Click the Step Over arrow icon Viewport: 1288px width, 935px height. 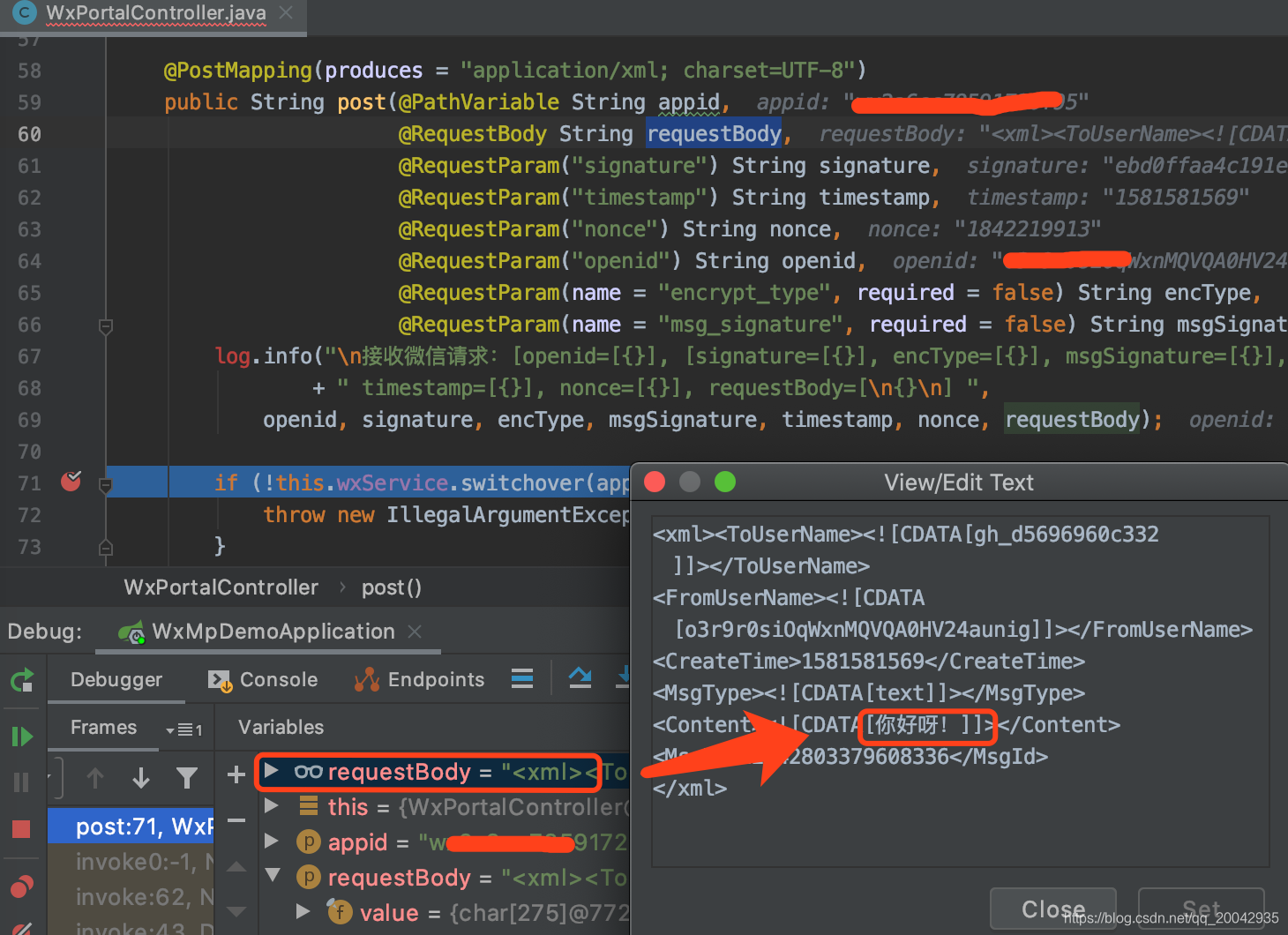tap(580, 677)
